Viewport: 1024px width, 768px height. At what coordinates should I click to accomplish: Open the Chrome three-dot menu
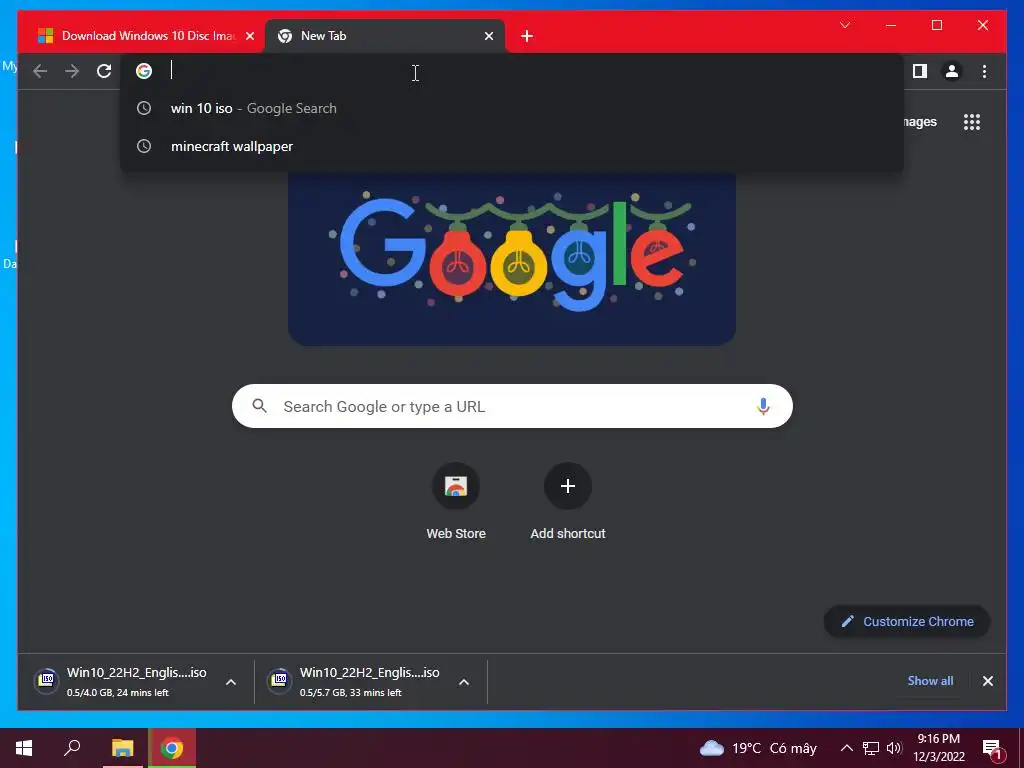984,71
